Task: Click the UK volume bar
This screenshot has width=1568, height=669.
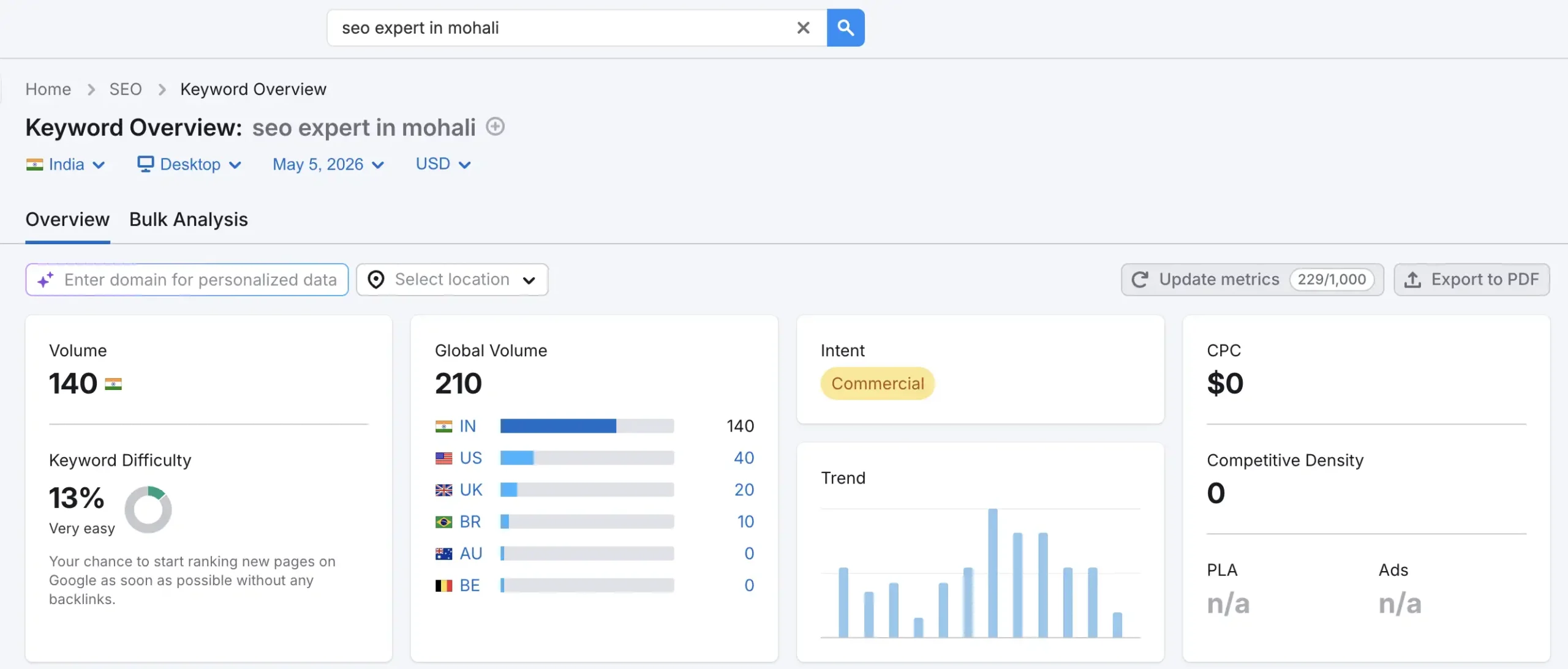Action: (x=587, y=490)
